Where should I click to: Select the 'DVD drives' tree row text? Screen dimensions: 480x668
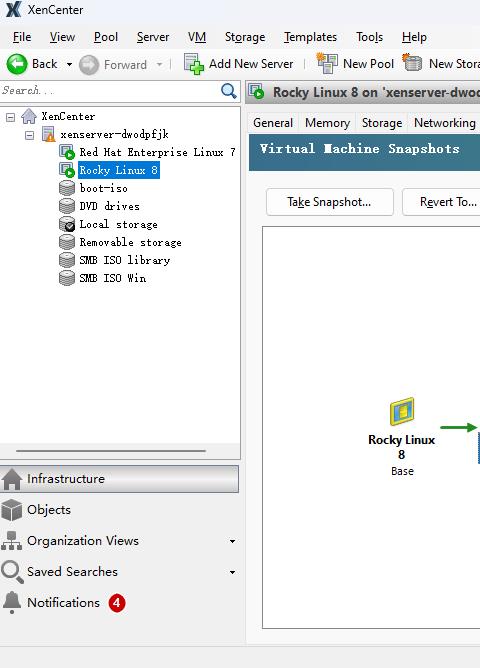[109, 206]
